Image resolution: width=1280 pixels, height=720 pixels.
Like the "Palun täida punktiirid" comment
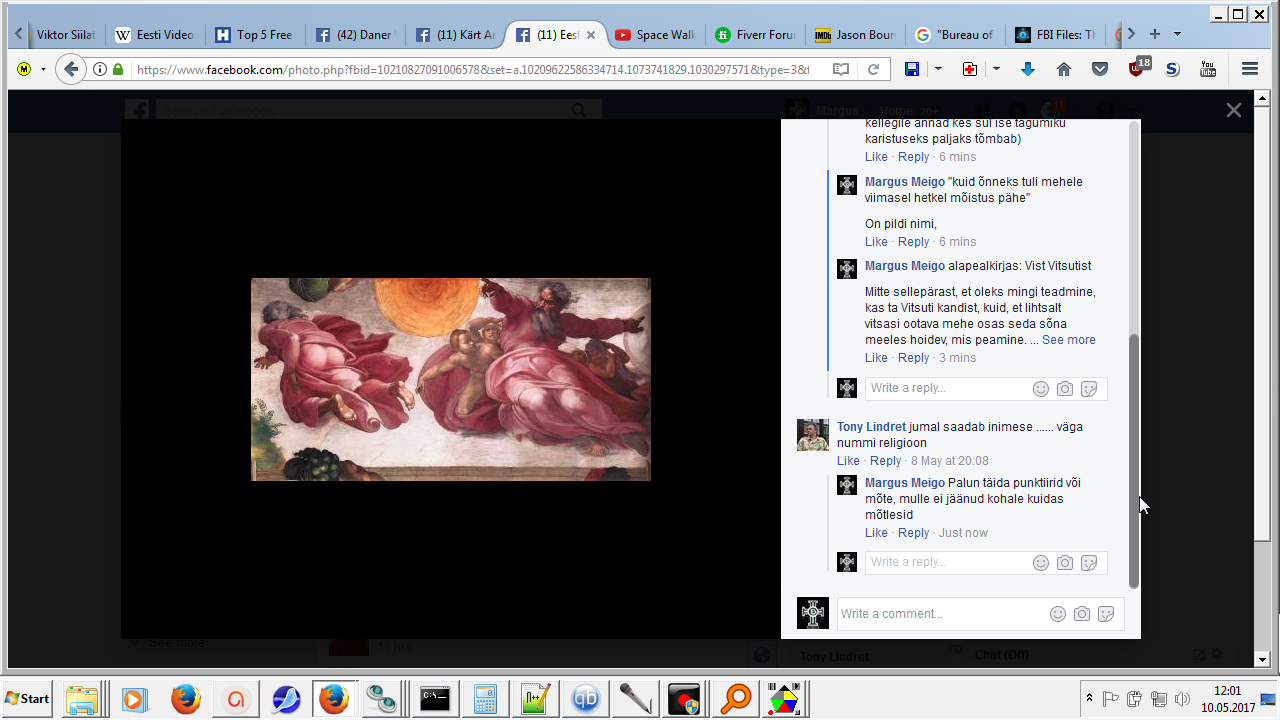click(876, 533)
